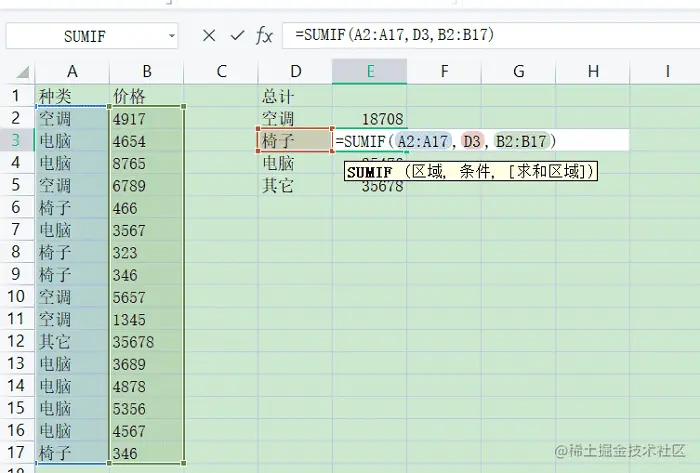Click D3 reference in cell formula
This screenshot has height=473, width=700.
[x=472, y=141]
